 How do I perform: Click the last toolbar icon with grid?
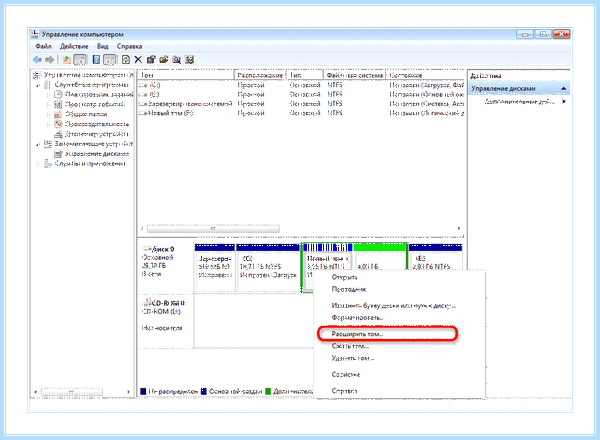(189, 60)
